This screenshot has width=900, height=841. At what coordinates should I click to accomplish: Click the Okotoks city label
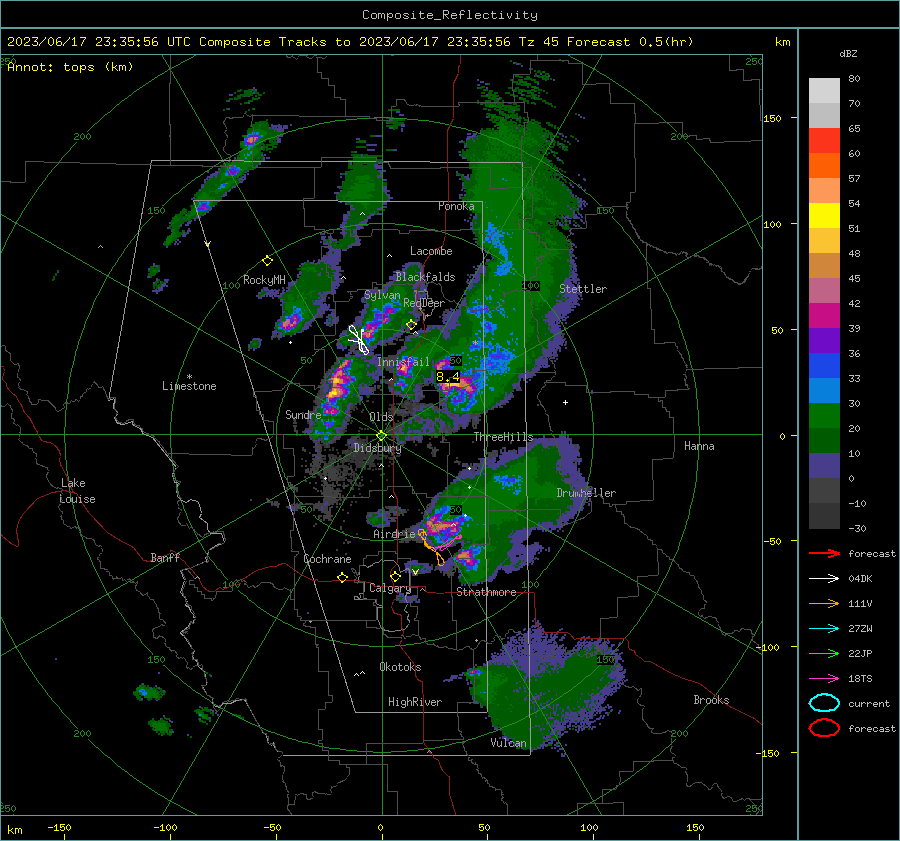click(x=400, y=667)
